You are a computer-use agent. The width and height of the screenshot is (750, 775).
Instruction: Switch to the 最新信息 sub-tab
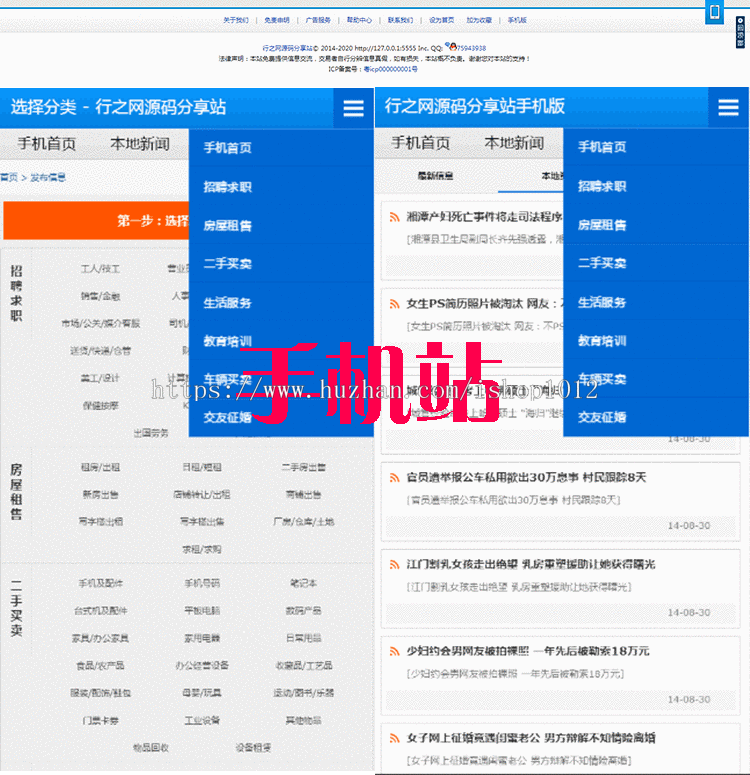[436, 175]
